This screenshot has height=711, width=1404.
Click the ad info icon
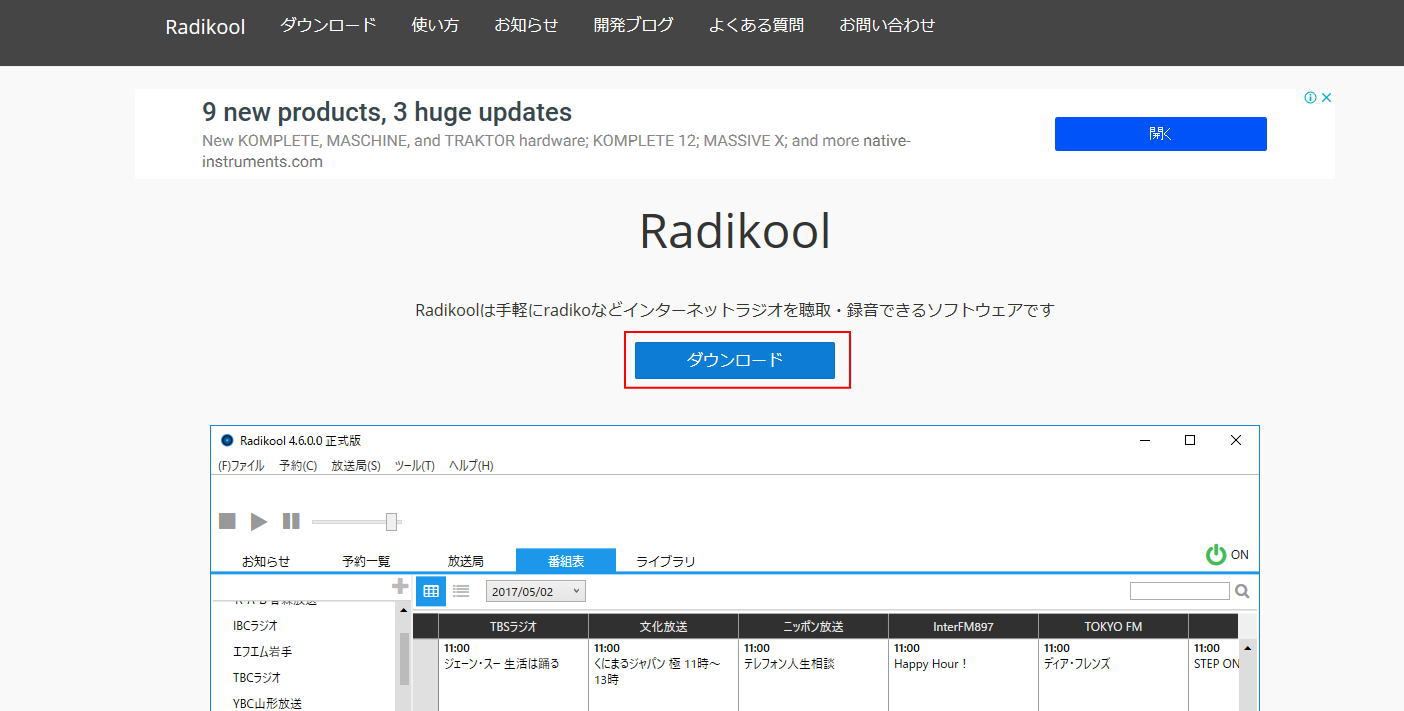tap(1310, 97)
